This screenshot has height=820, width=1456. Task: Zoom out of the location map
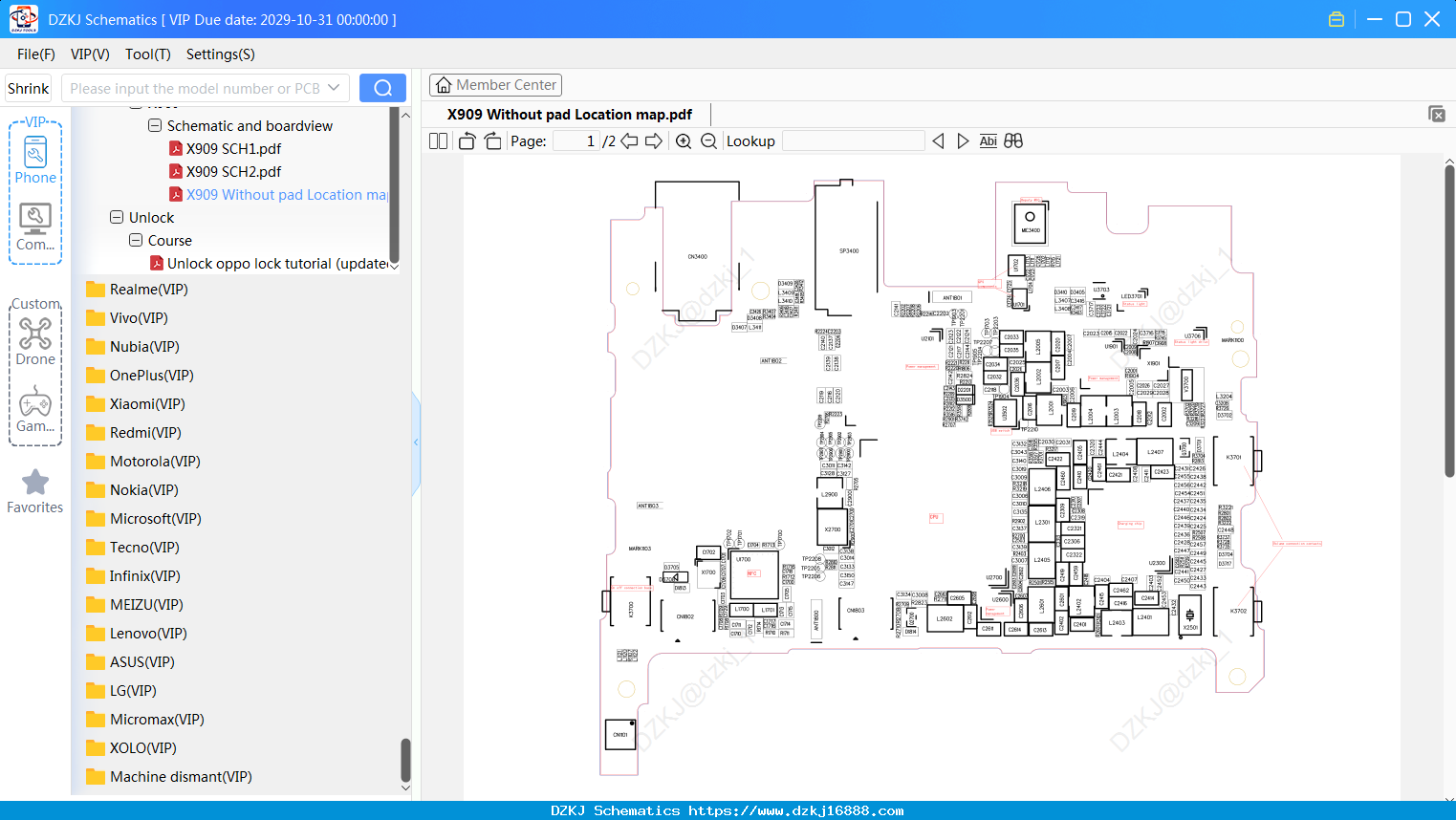[x=708, y=141]
